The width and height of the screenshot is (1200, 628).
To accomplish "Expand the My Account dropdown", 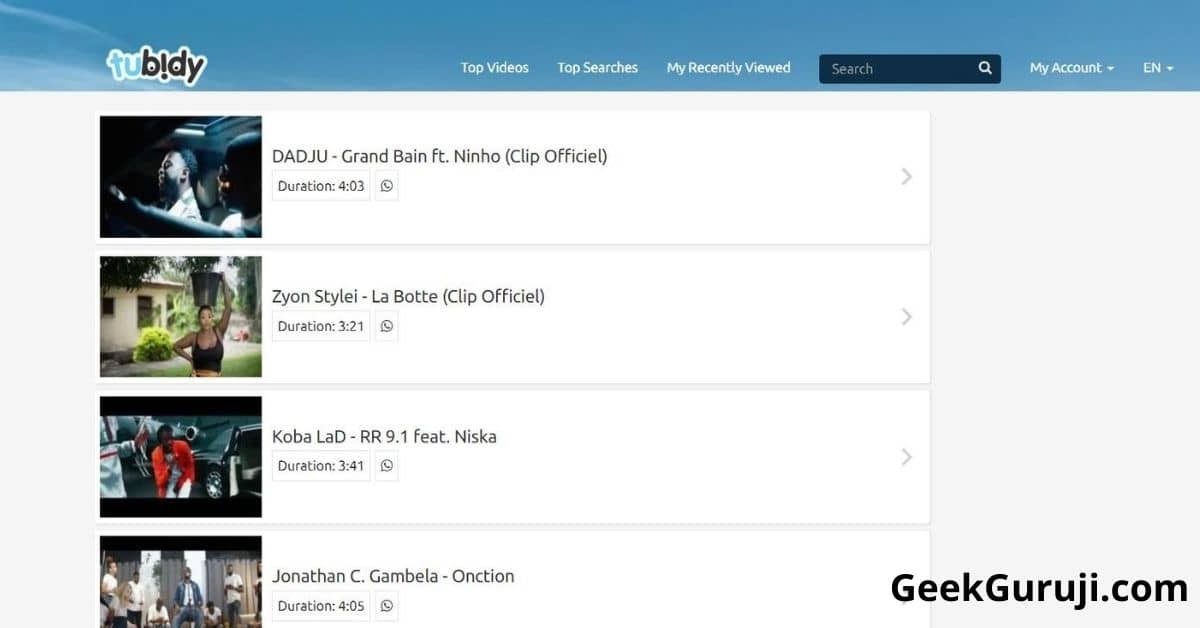I will click(x=1072, y=68).
